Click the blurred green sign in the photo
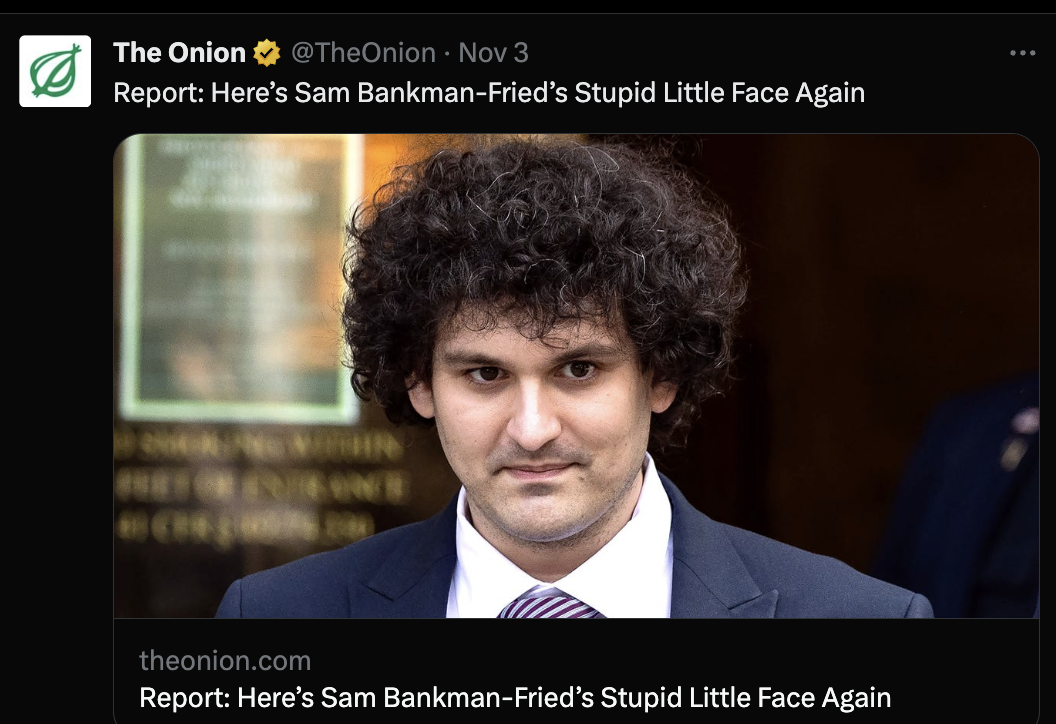1056x724 pixels. [240, 276]
